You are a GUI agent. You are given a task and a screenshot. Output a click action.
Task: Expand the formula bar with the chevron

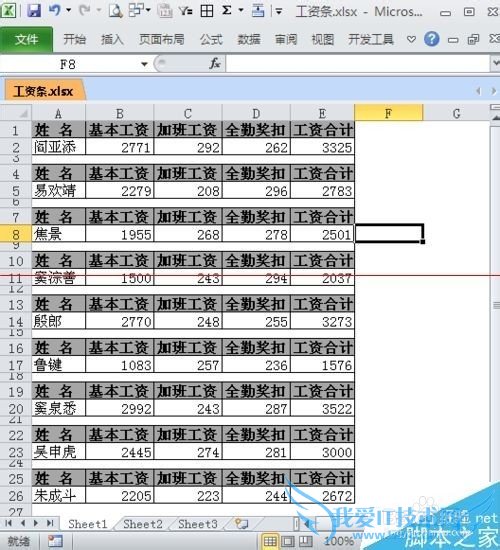[495, 63]
